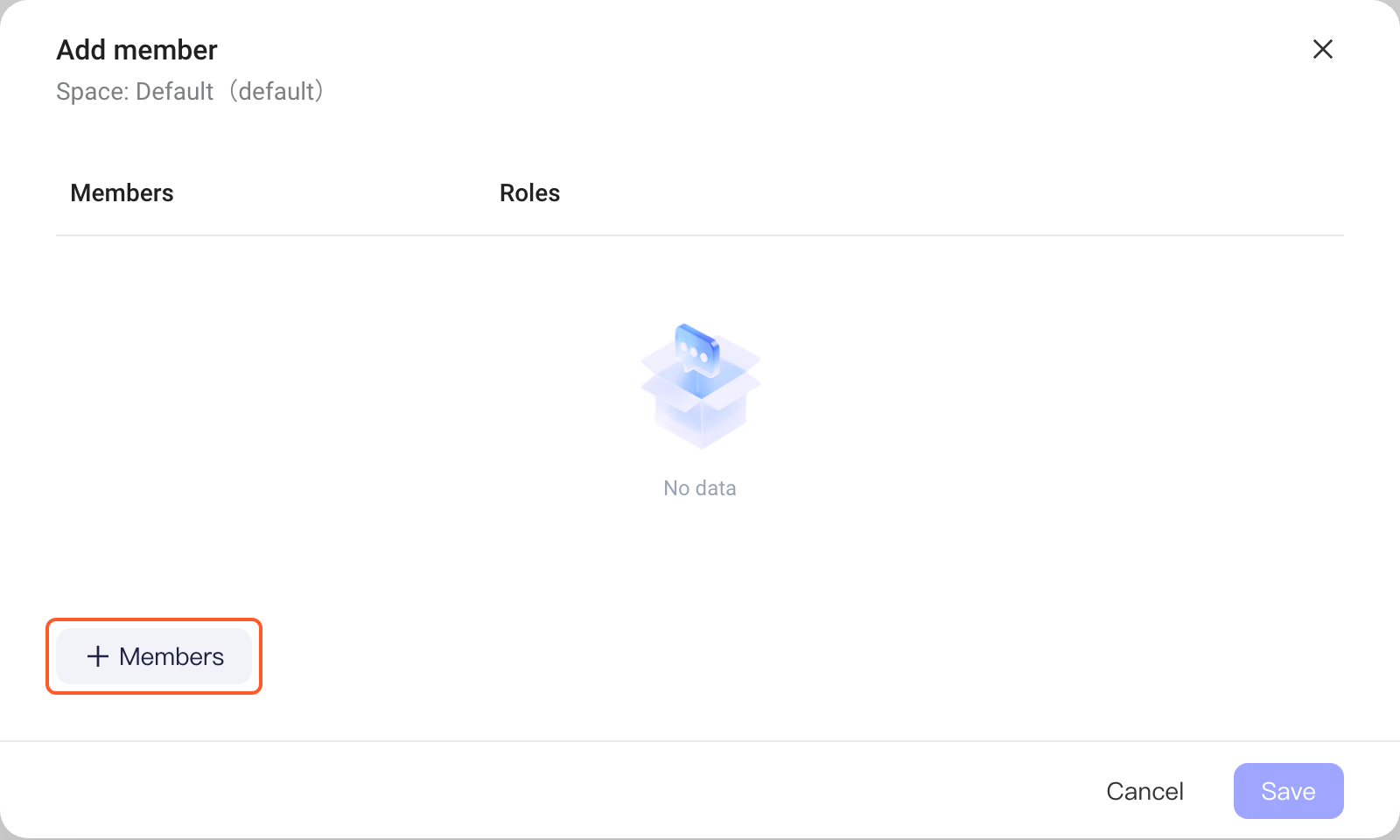Click the (default) label in subtitle
The width and height of the screenshot is (1400, 840).
point(276,91)
